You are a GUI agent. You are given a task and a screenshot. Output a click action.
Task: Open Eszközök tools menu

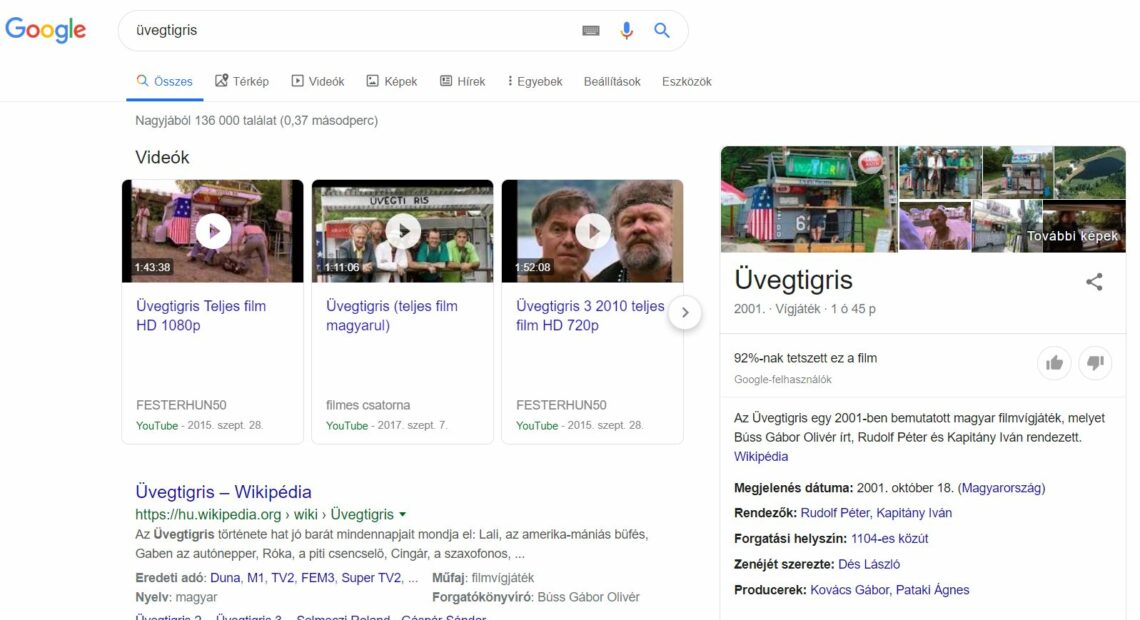tap(686, 81)
